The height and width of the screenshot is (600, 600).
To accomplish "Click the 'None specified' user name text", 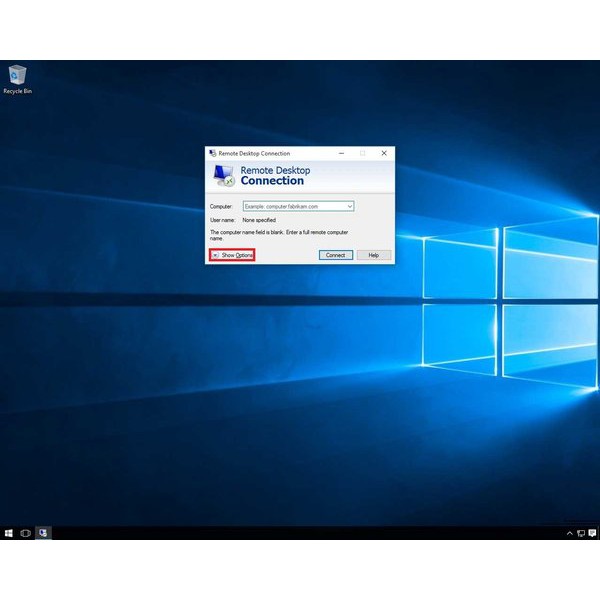I will tap(259, 219).
